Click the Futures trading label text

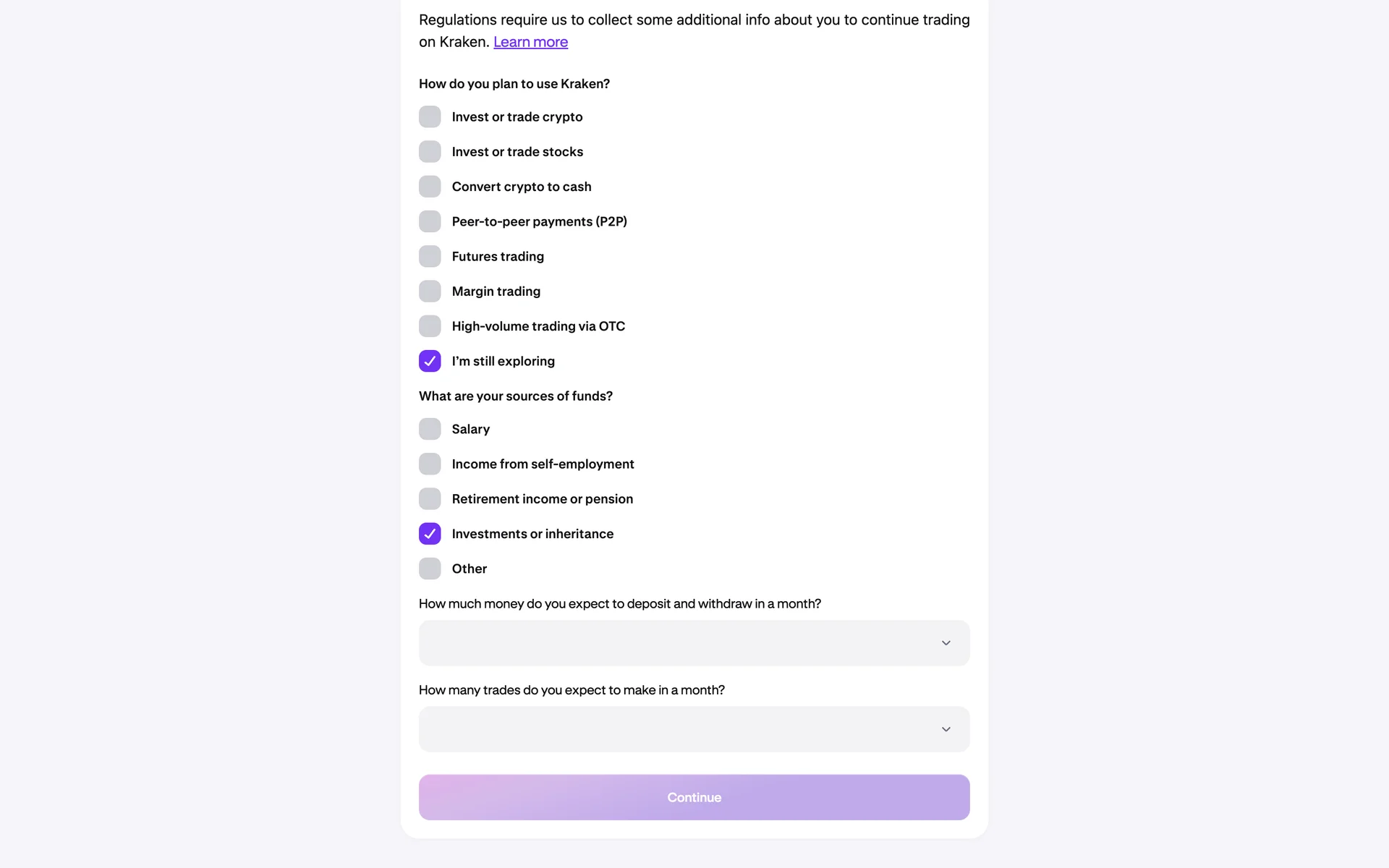pyautogui.click(x=498, y=257)
